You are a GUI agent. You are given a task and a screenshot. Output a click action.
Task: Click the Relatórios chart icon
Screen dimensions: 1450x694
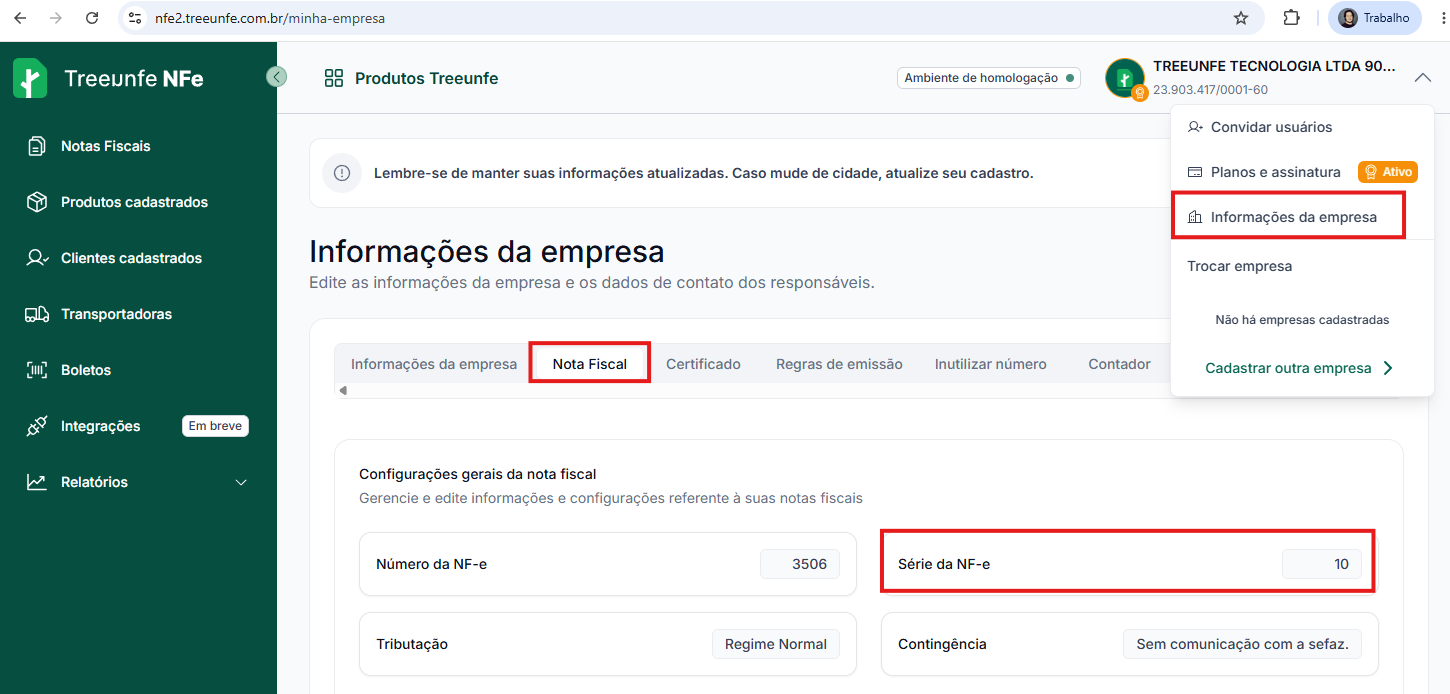click(x=37, y=482)
